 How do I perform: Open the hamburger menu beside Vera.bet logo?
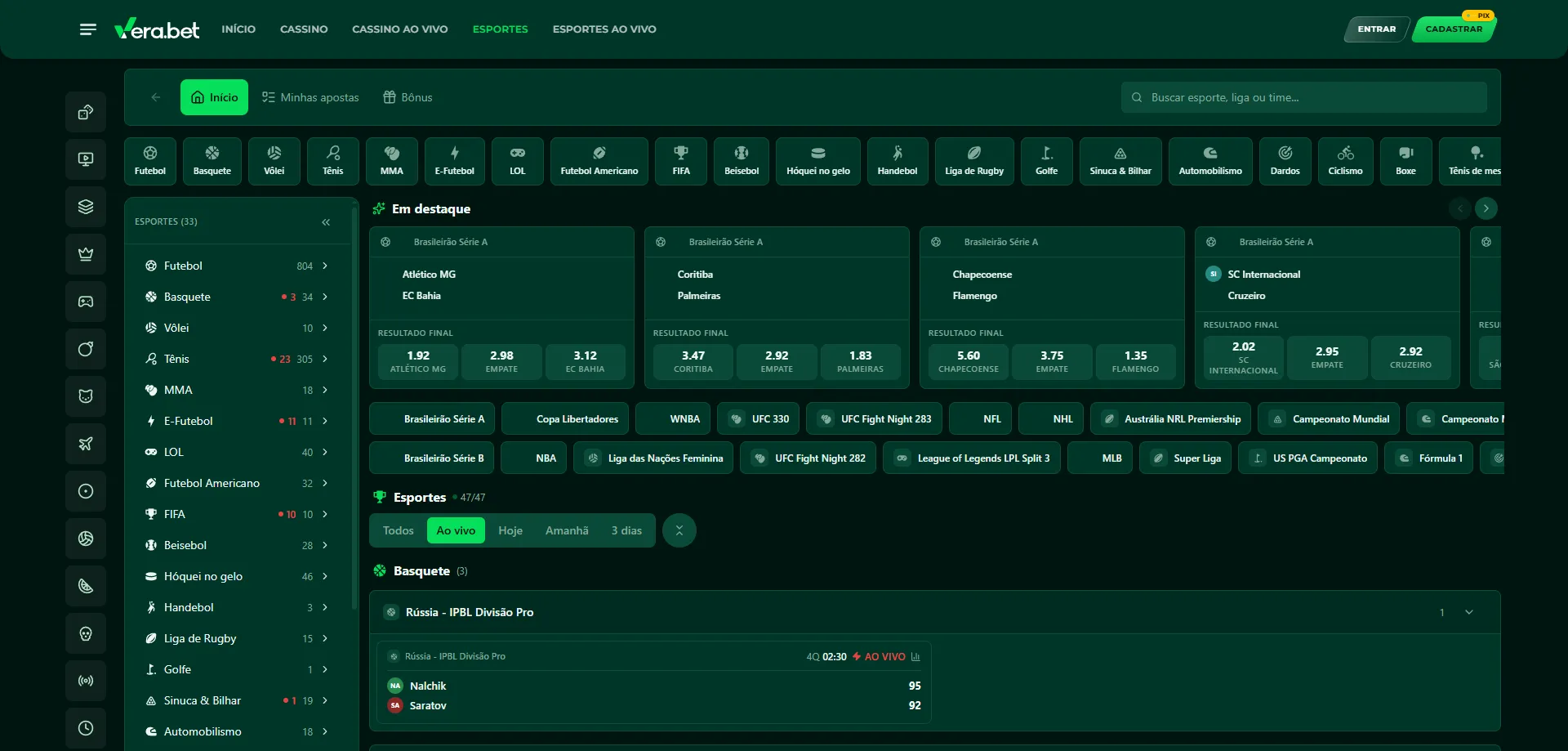tap(88, 29)
